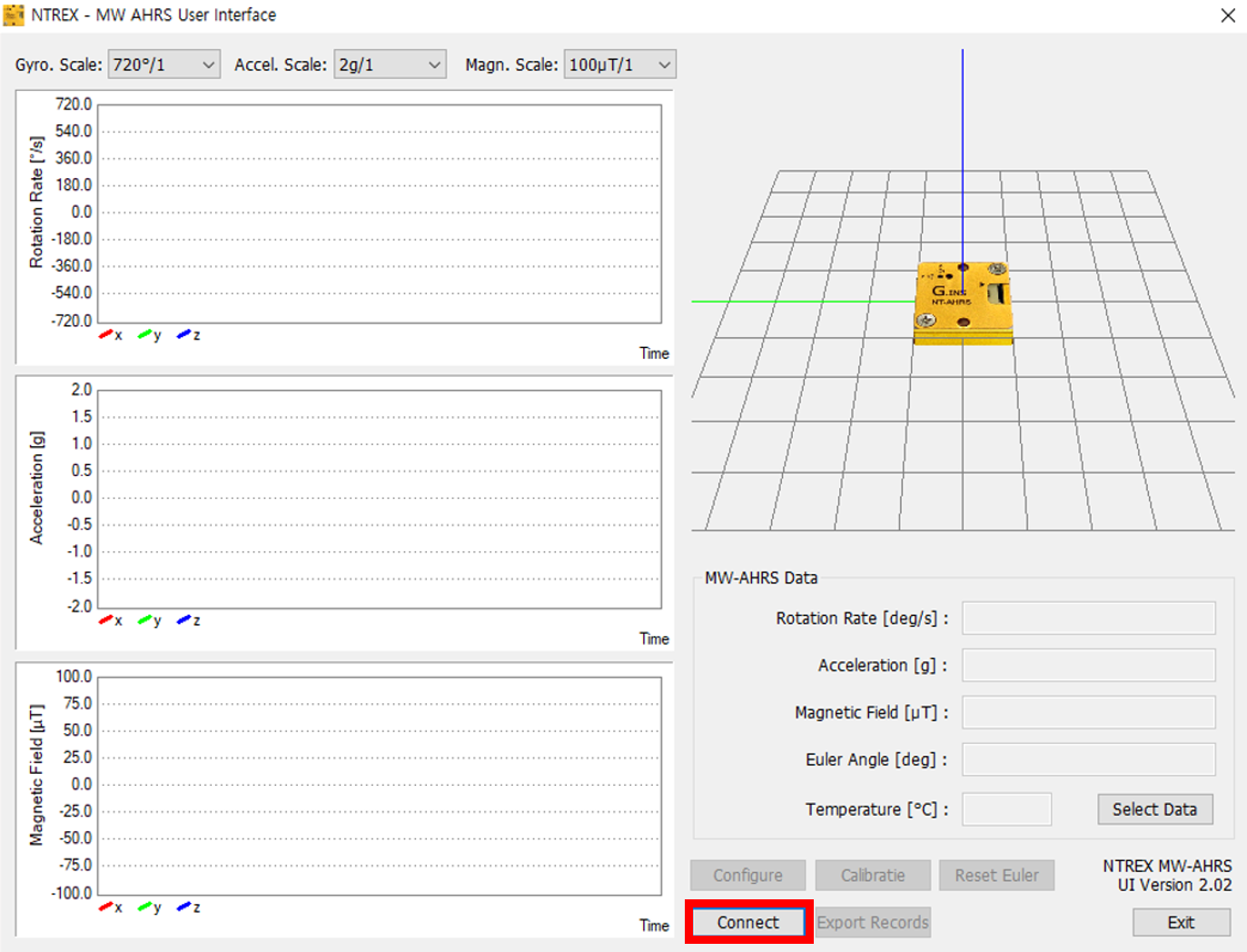
Task: Open the Accel. Scale dropdown
Action: [x=390, y=64]
